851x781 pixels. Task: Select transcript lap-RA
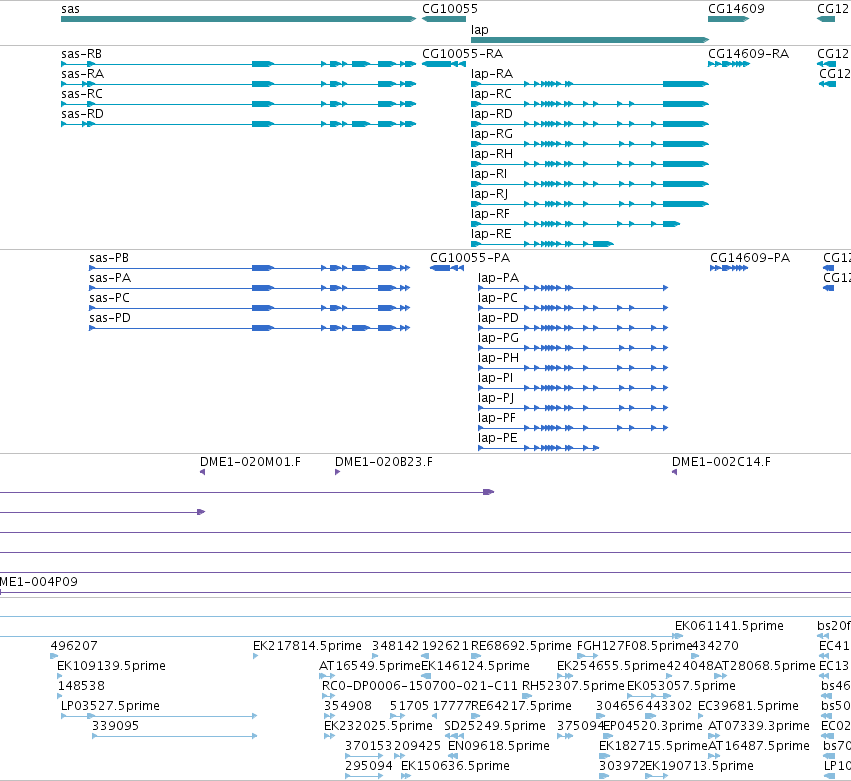pyautogui.click(x=590, y=84)
